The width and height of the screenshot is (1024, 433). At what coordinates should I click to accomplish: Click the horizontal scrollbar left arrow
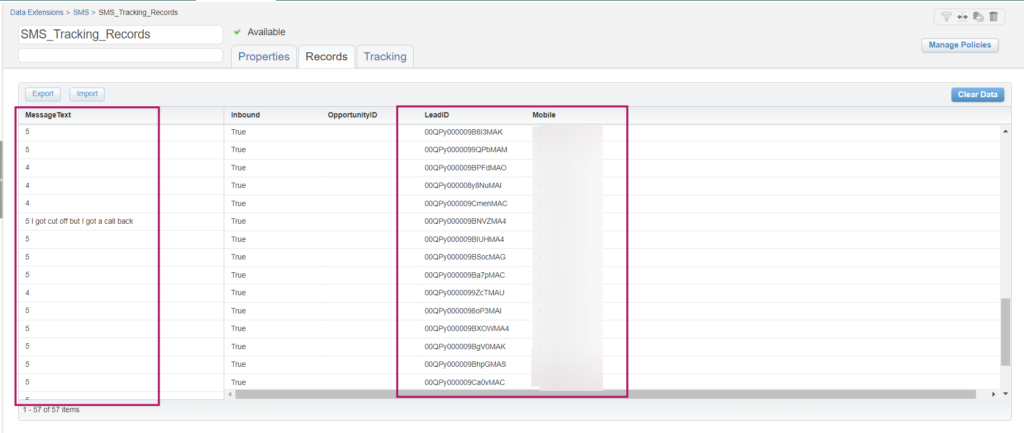pyautogui.click(x=229, y=394)
